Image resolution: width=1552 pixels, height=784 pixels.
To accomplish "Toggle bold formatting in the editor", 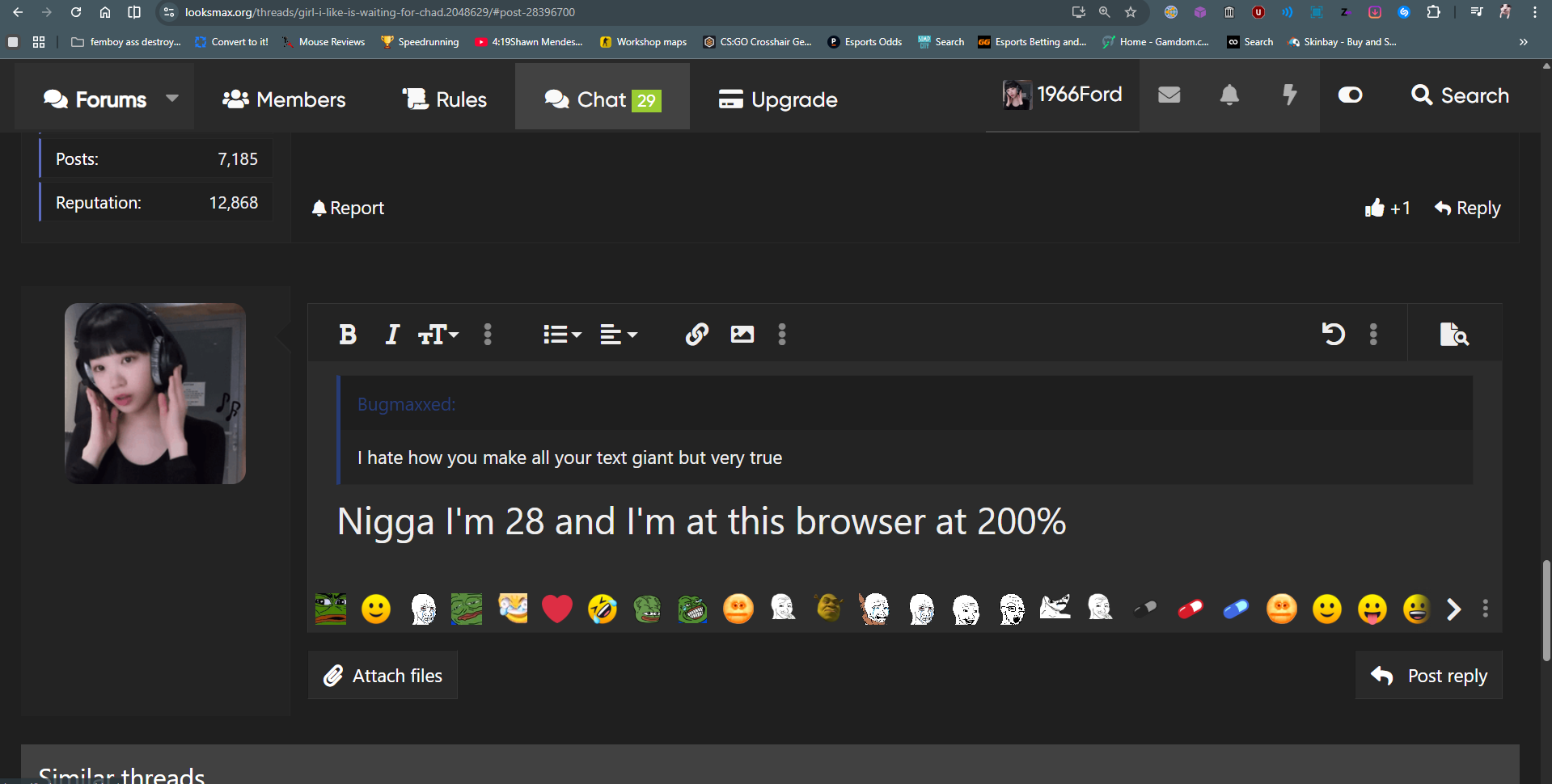I will [348, 334].
